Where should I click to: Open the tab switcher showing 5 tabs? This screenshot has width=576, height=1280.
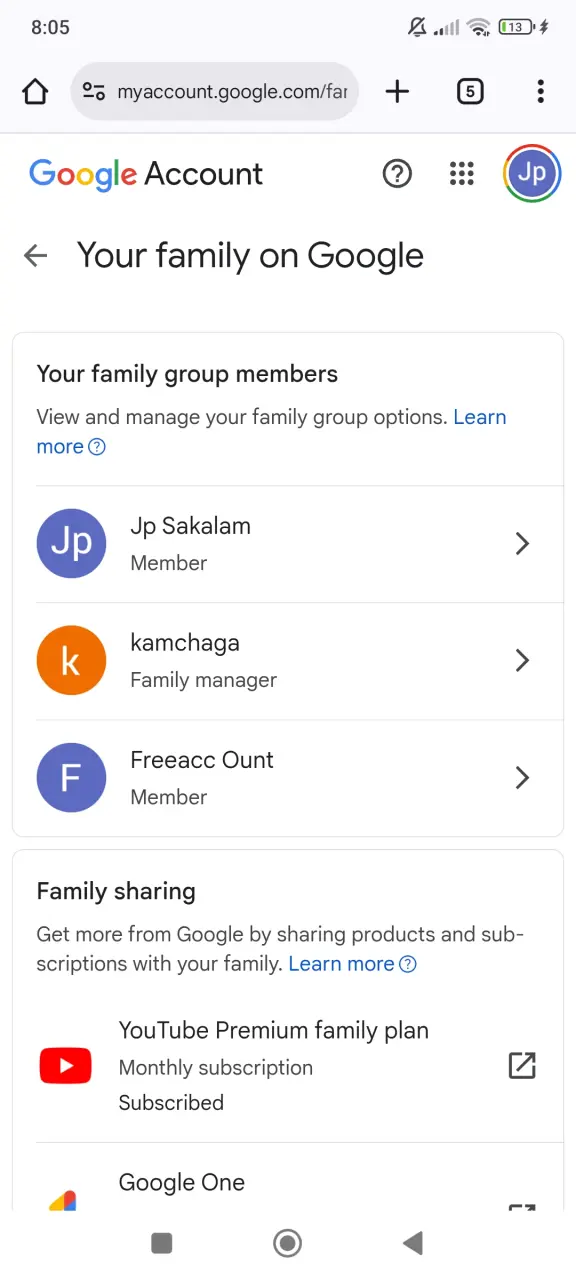[x=470, y=92]
